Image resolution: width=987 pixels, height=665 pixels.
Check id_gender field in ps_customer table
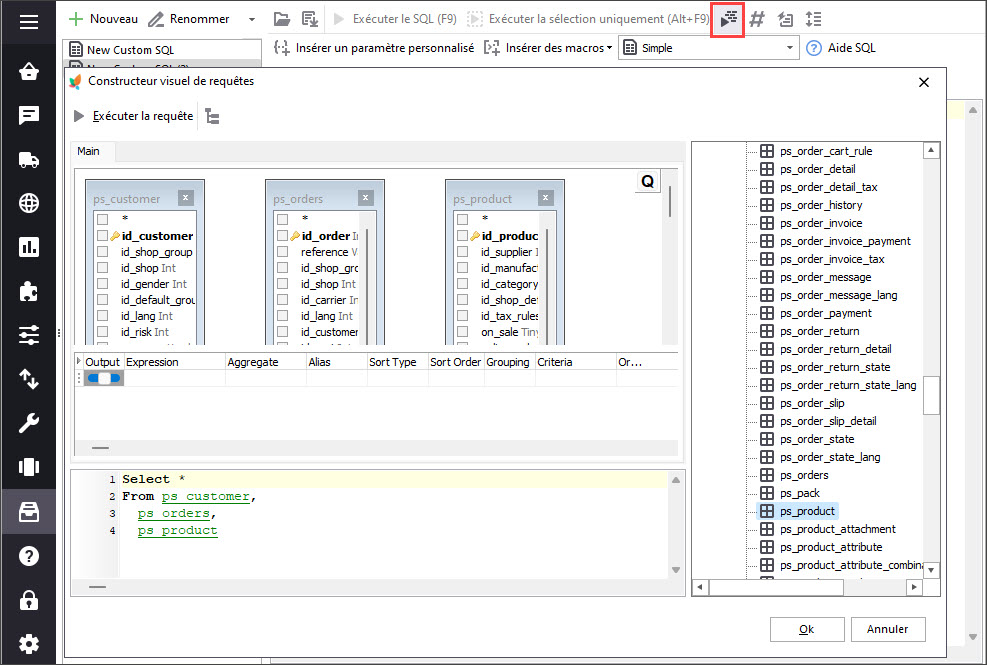103,284
